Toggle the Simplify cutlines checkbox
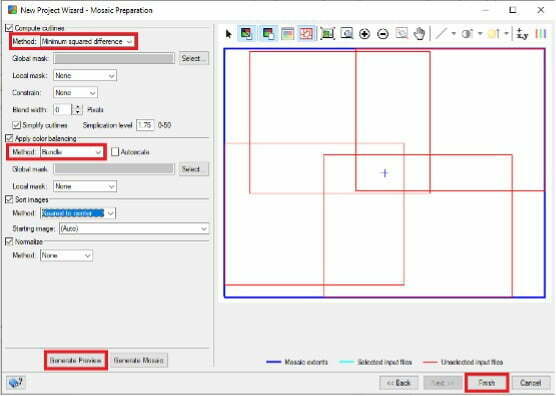Viewport: 556px width, 396px height. click(x=16, y=125)
